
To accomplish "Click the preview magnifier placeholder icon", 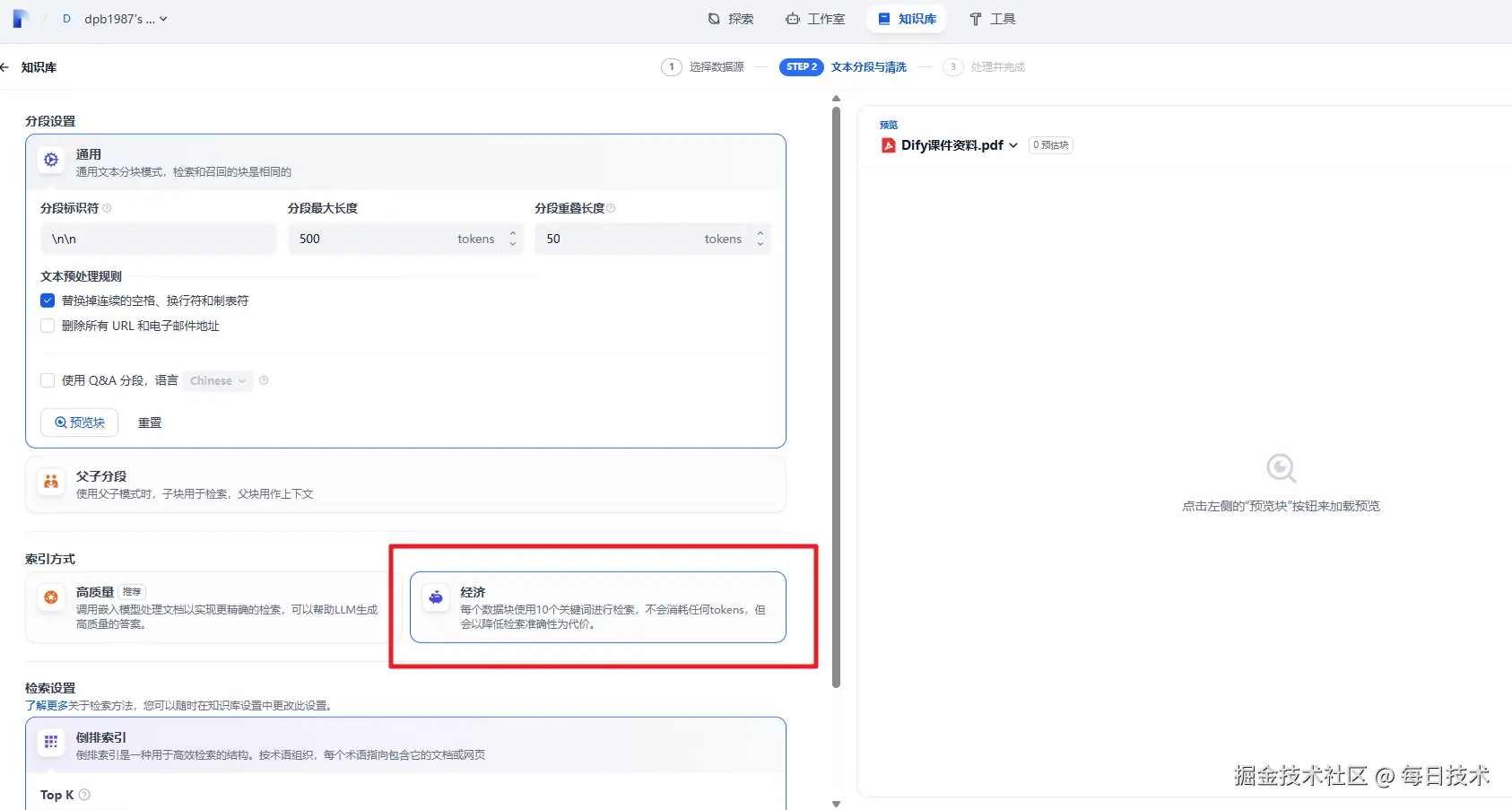I will (1281, 468).
